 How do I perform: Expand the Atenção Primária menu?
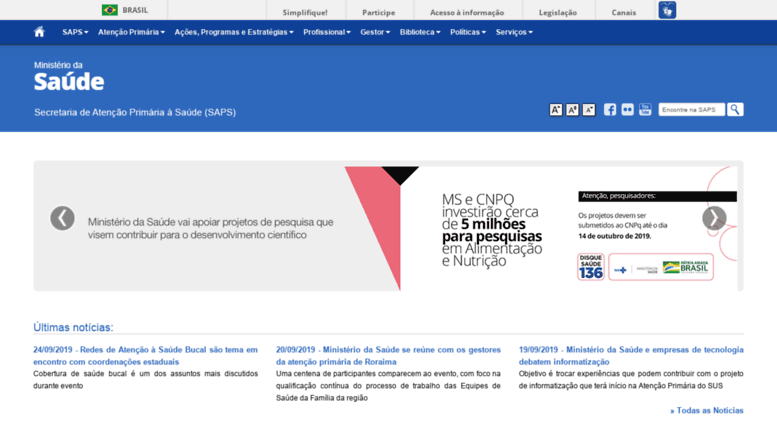point(131,32)
